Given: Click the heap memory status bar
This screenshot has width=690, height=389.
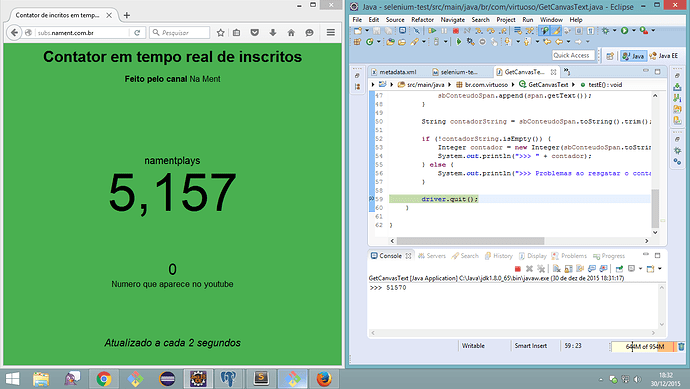Looking at the screenshot, I should coord(644,346).
